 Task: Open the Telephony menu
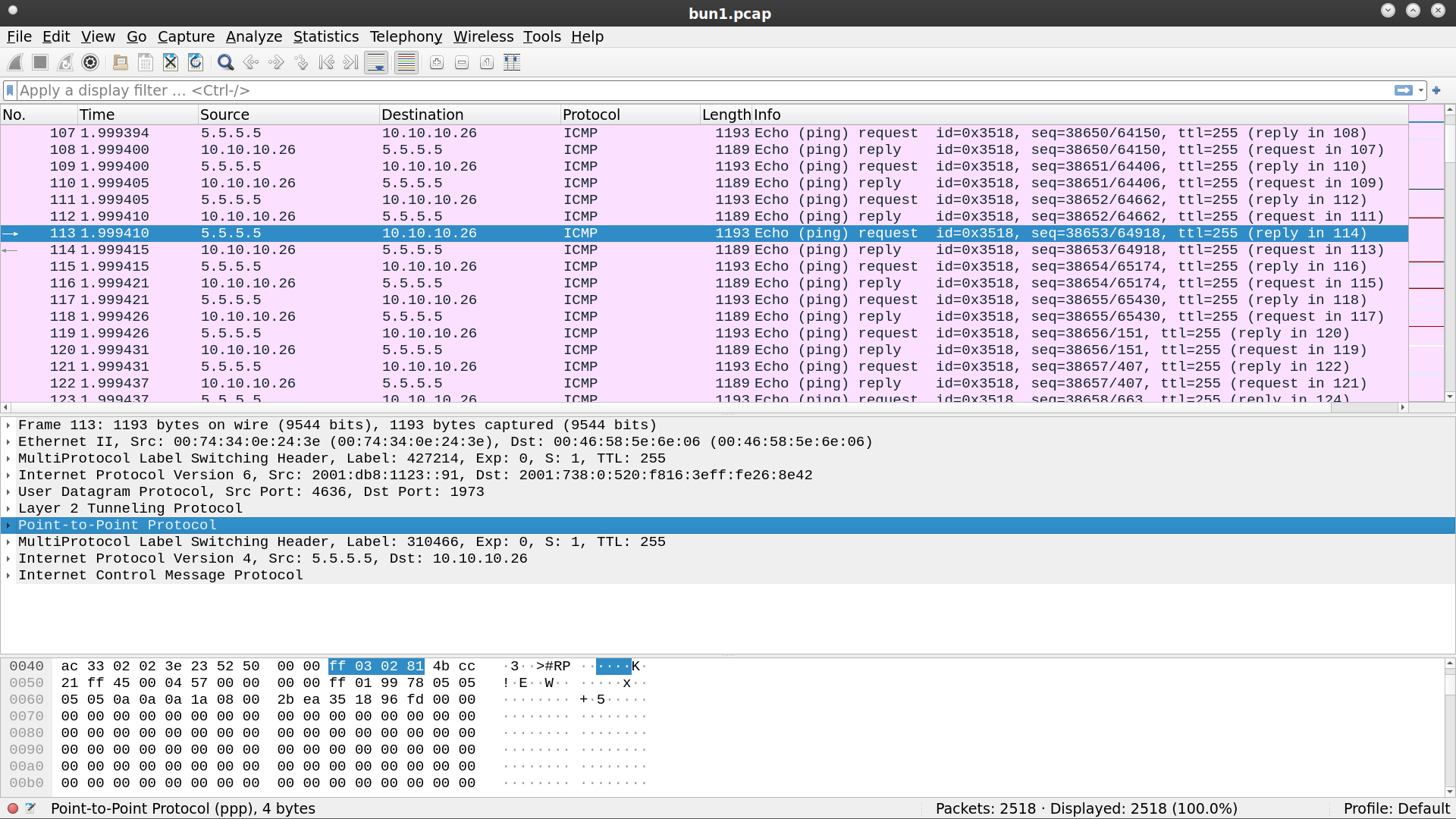click(406, 36)
